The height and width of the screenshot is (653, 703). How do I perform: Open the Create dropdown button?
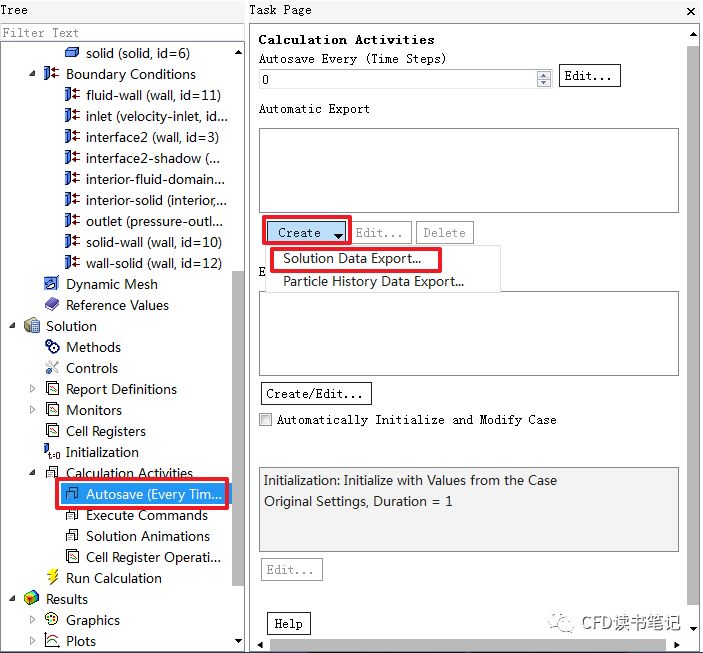coord(307,232)
